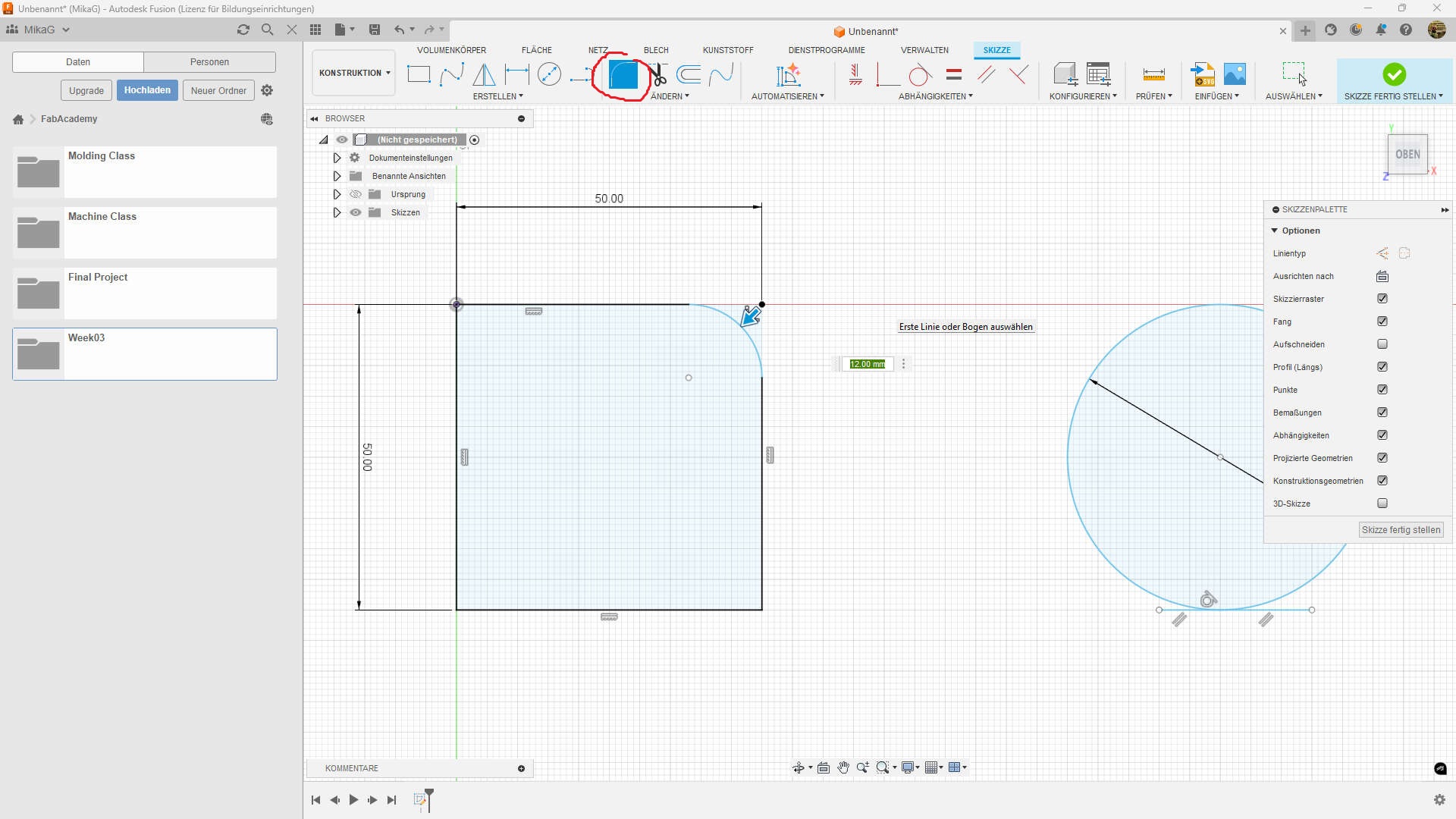Switch to the BLECH tab
The height and width of the screenshot is (819, 1456).
coord(656,50)
